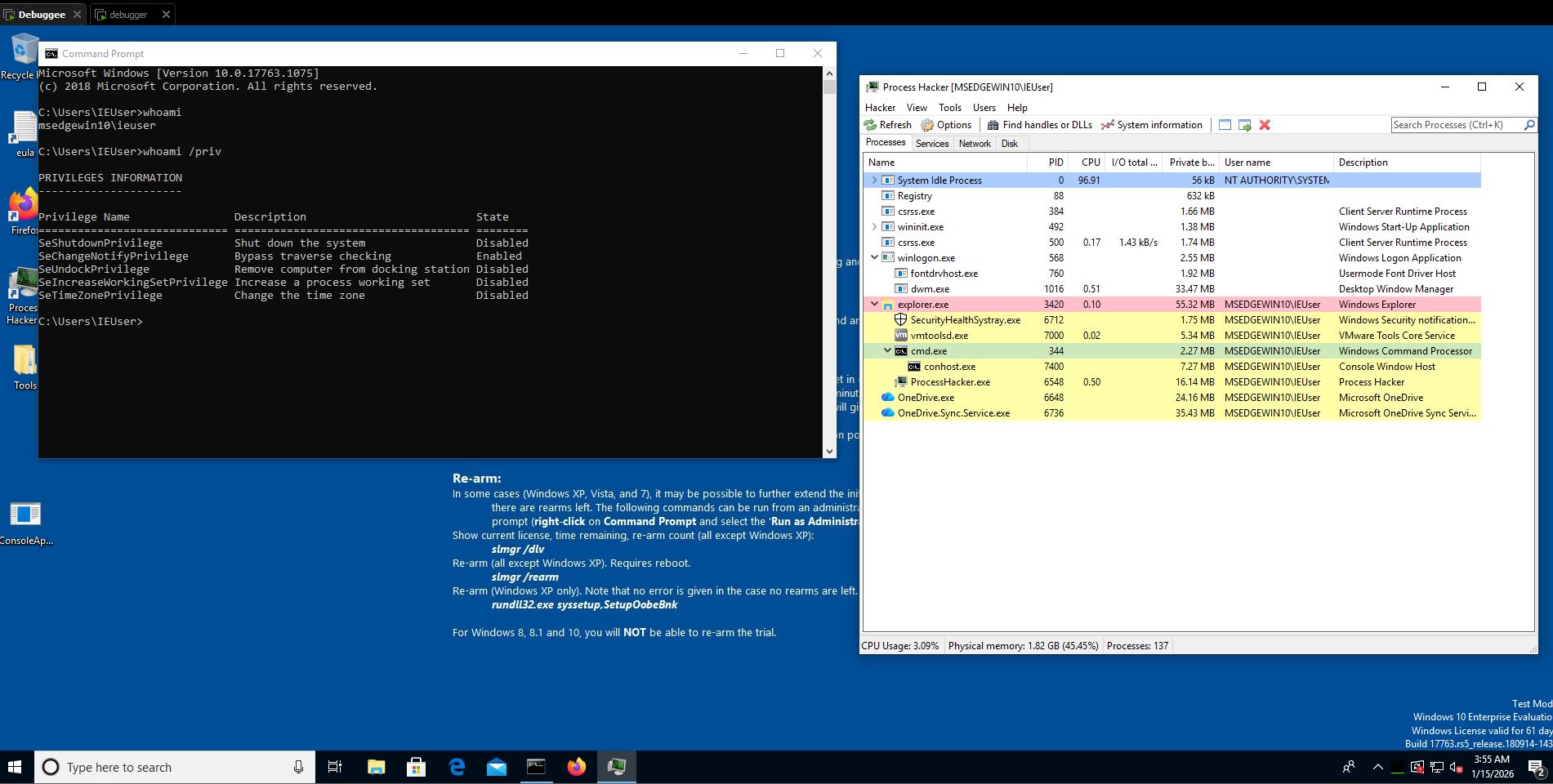Collapse the winlogon.exe process tree
Image resolution: width=1553 pixels, height=784 pixels.
coord(874,258)
